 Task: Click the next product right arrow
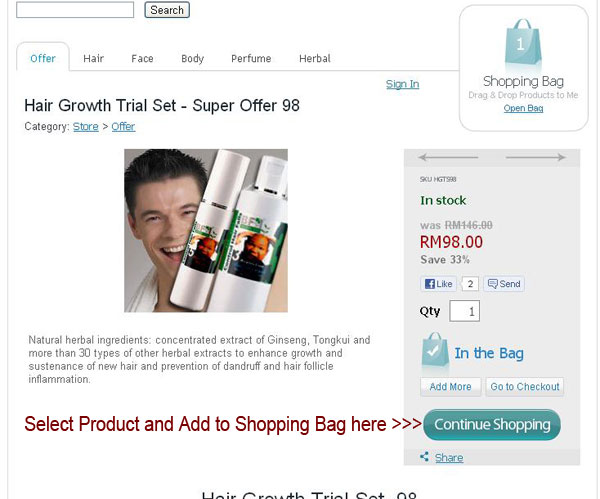(536, 157)
